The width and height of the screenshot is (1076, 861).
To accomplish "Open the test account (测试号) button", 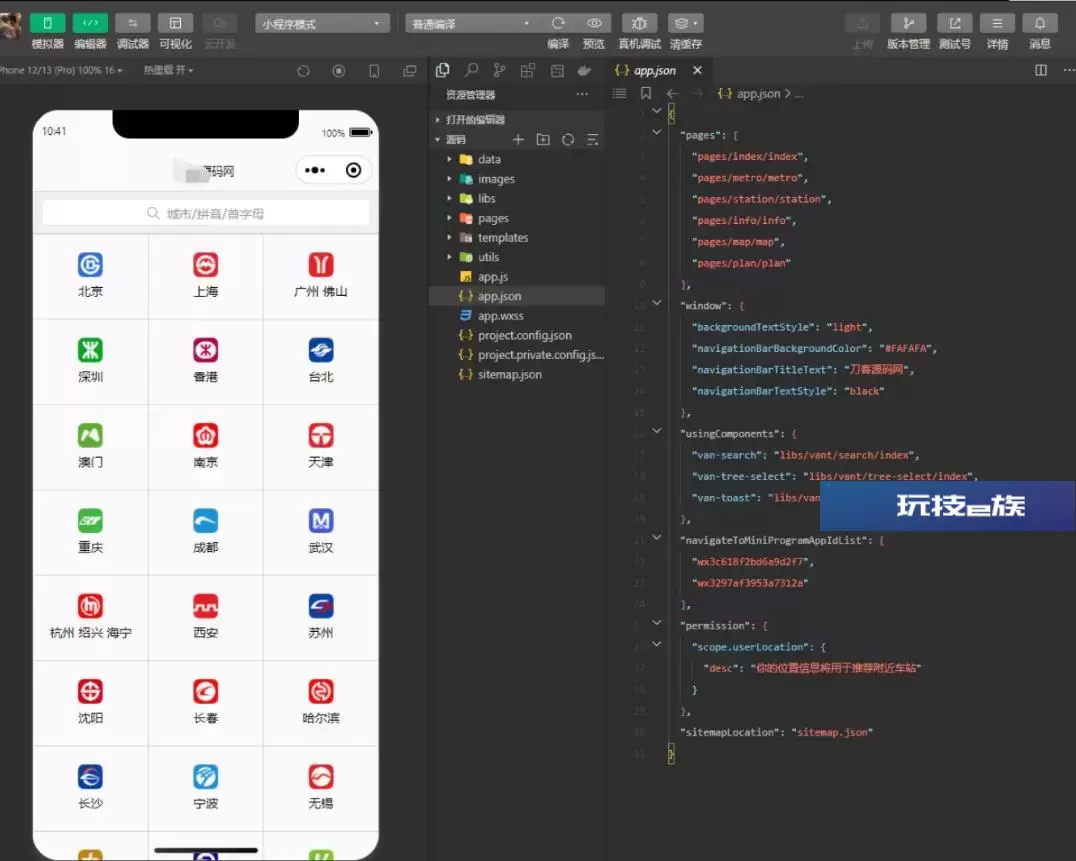I will [955, 23].
